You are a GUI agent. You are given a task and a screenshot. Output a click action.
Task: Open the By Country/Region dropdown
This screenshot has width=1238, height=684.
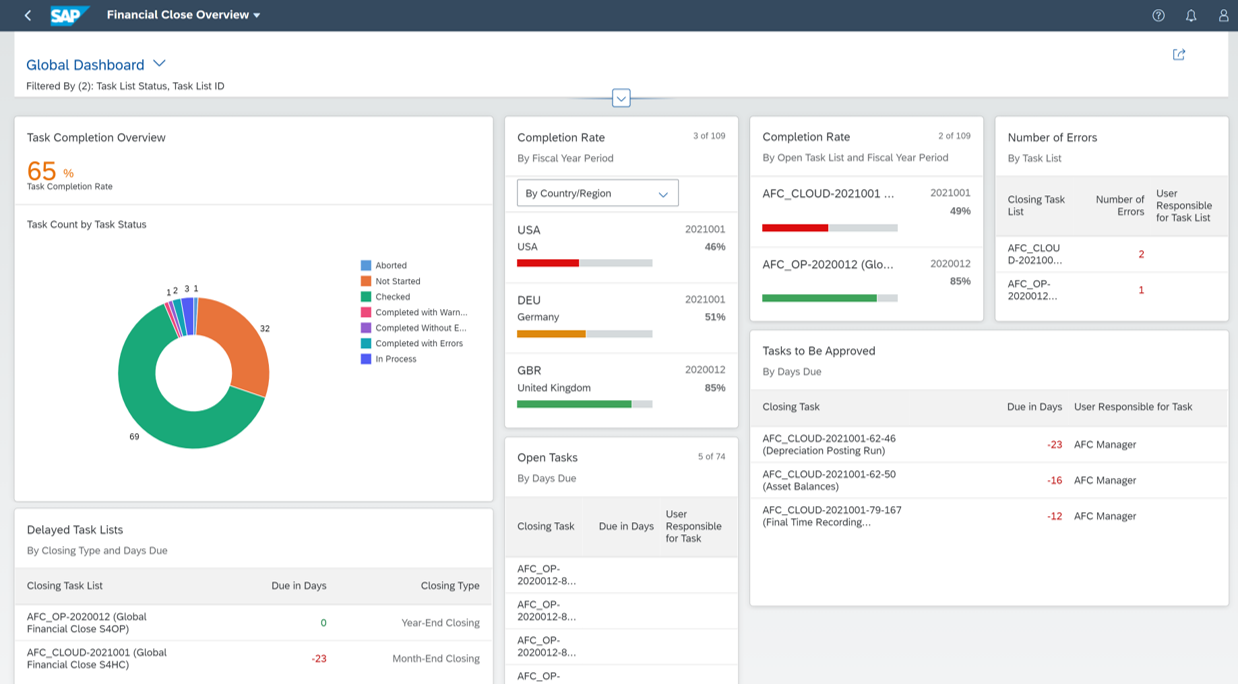[x=597, y=193]
